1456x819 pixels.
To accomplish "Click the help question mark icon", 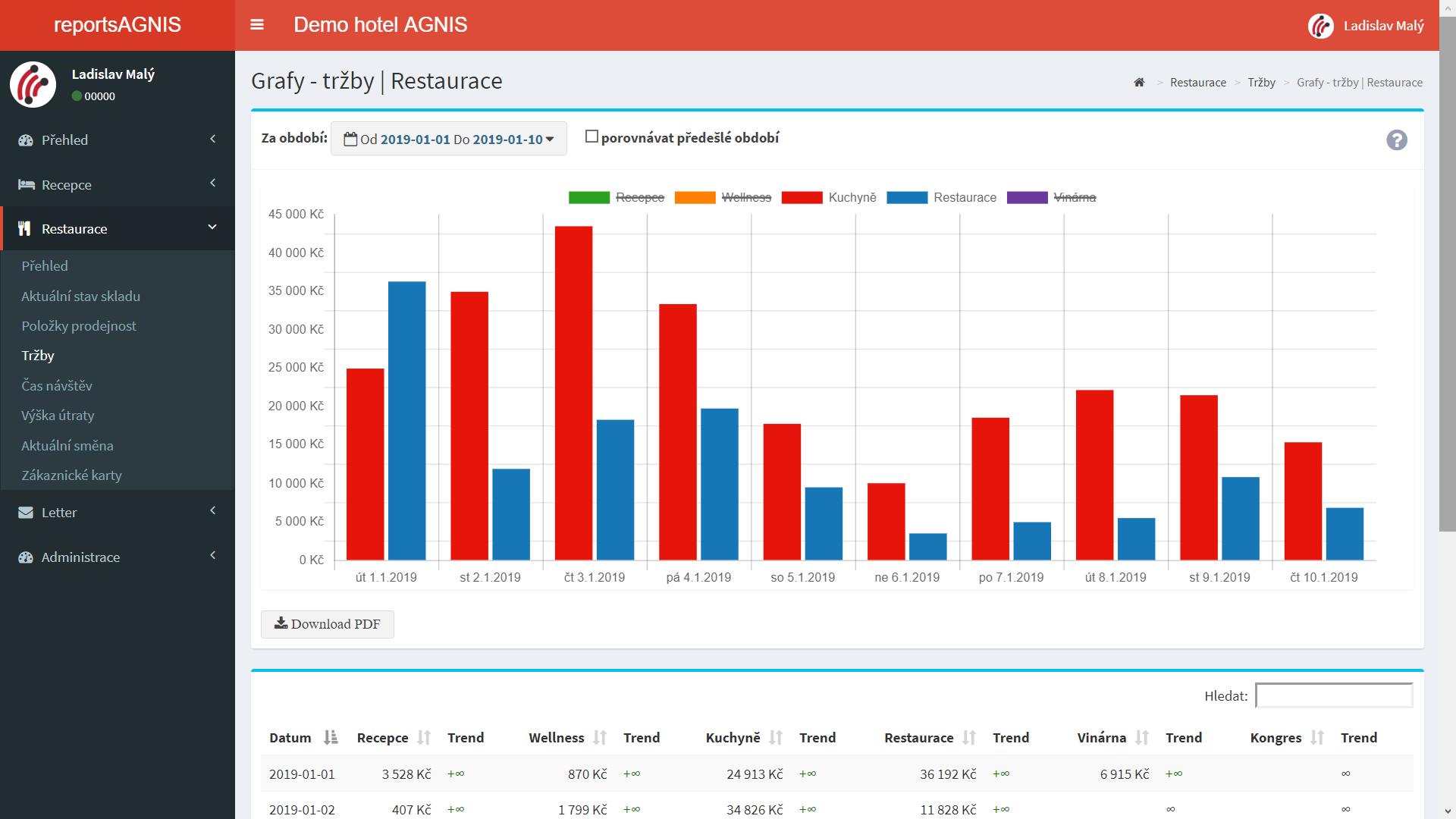I will click(x=1396, y=140).
